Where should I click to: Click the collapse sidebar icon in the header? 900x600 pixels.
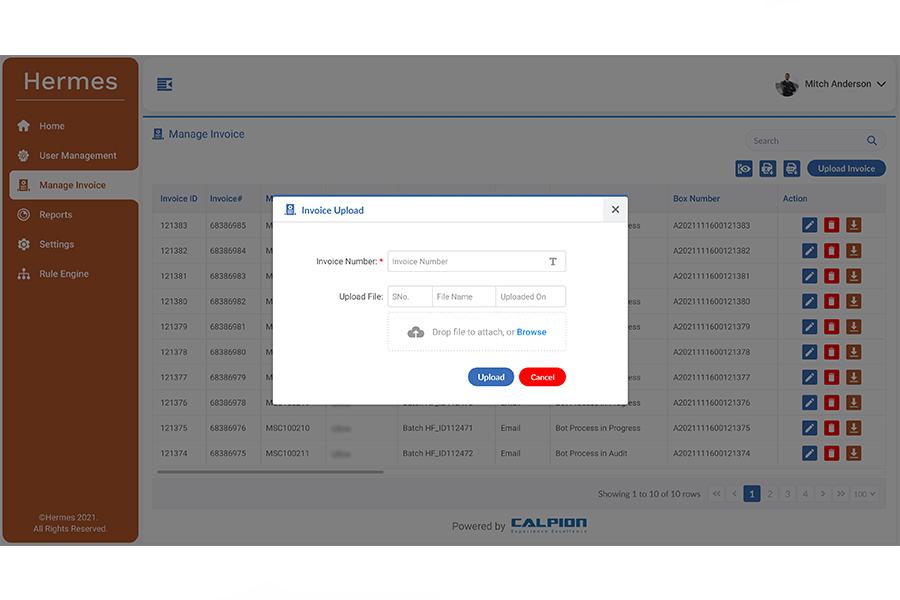164,84
